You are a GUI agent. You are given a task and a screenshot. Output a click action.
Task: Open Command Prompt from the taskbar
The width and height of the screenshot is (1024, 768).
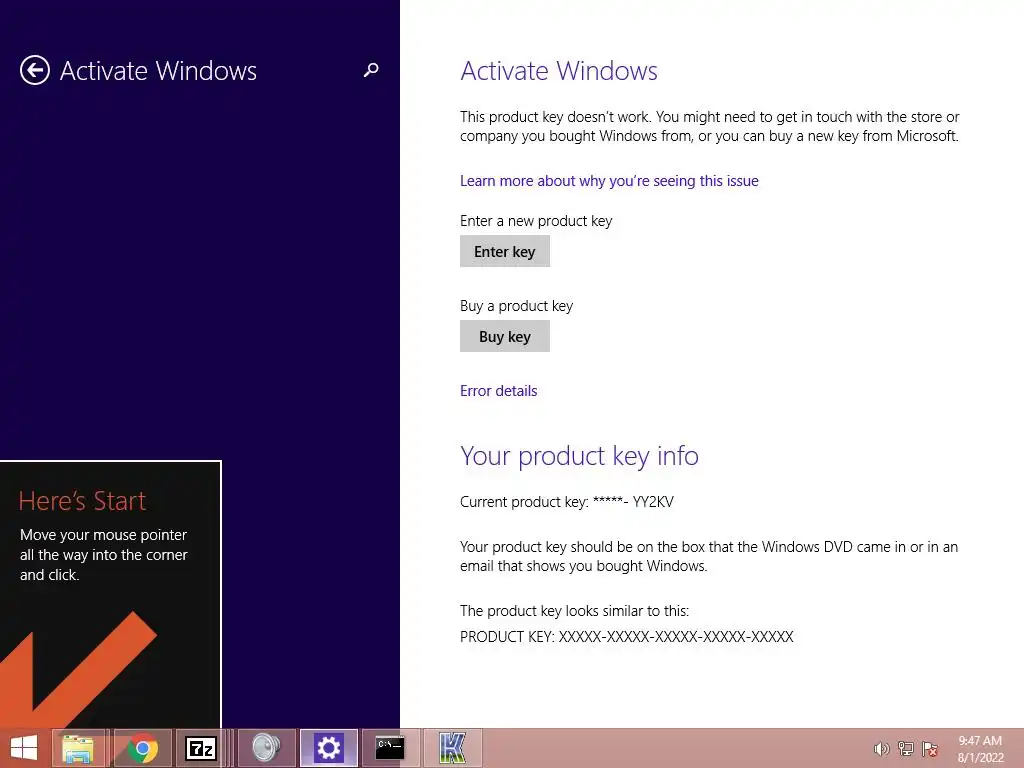(x=390, y=748)
